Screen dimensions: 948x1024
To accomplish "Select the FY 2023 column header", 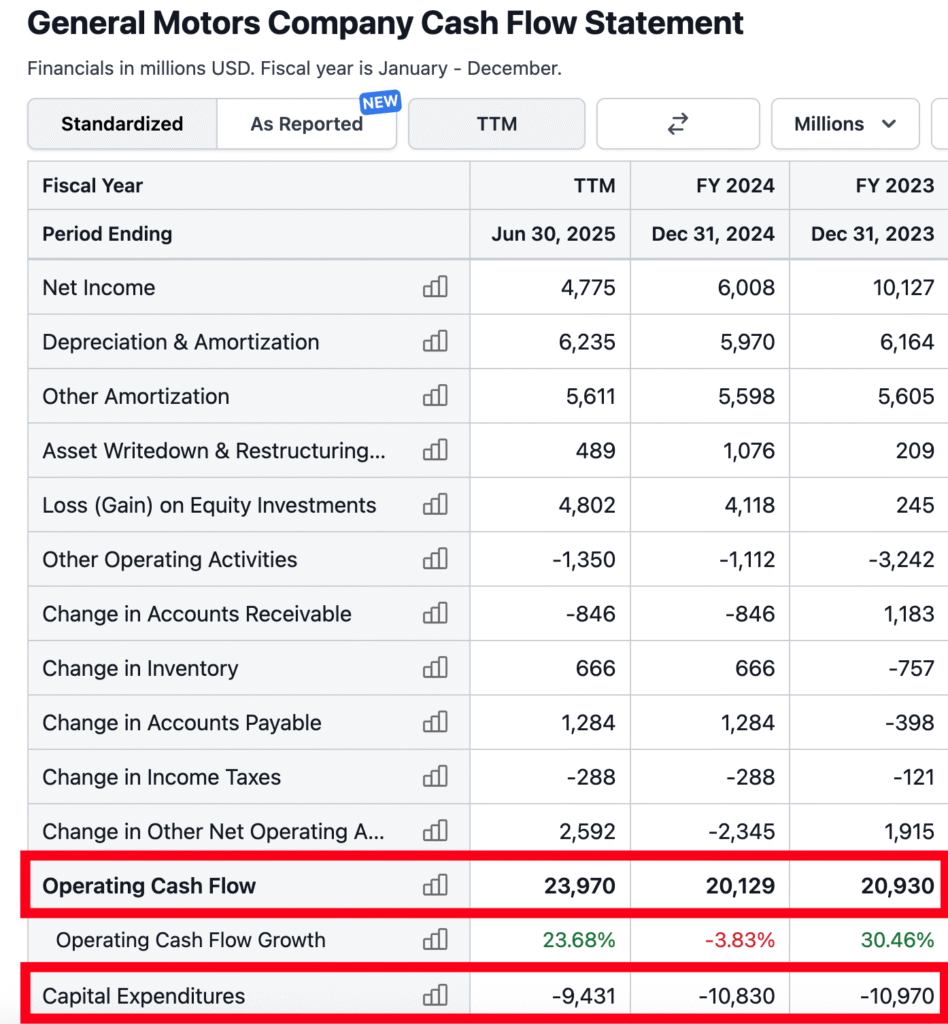I will click(x=895, y=186).
